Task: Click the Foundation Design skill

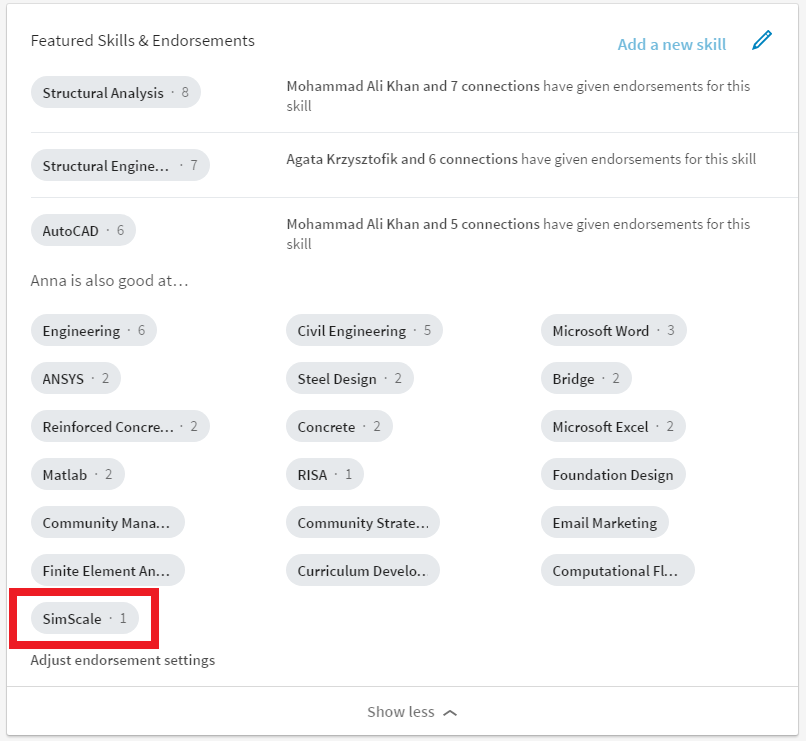Action: click(x=612, y=475)
